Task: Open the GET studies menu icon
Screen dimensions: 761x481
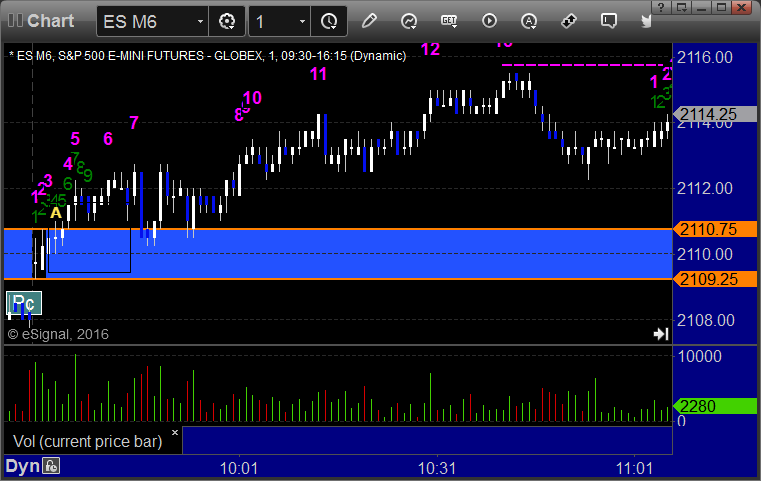Action: pyautogui.click(x=449, y=21)
